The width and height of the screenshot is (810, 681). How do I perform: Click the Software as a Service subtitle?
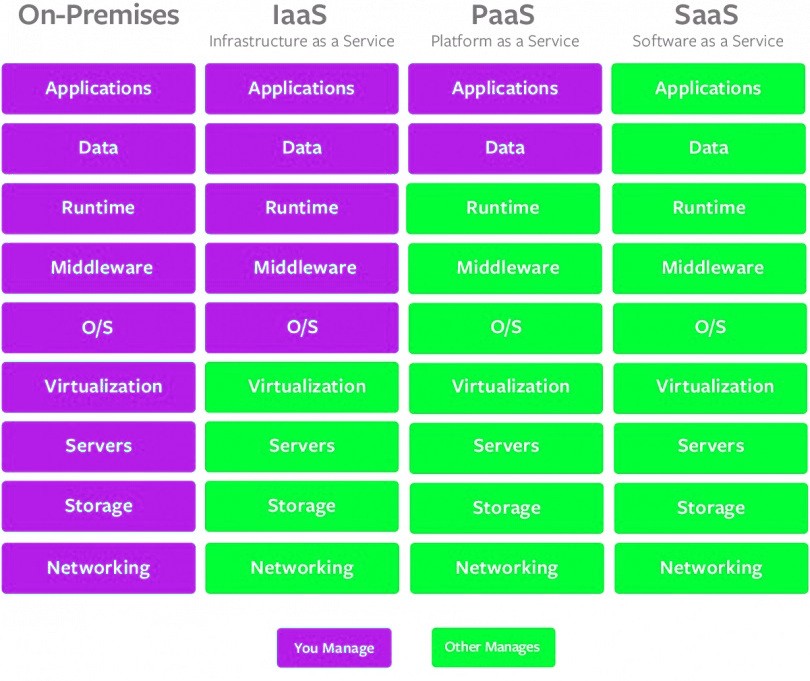click(x=708, y=42)
